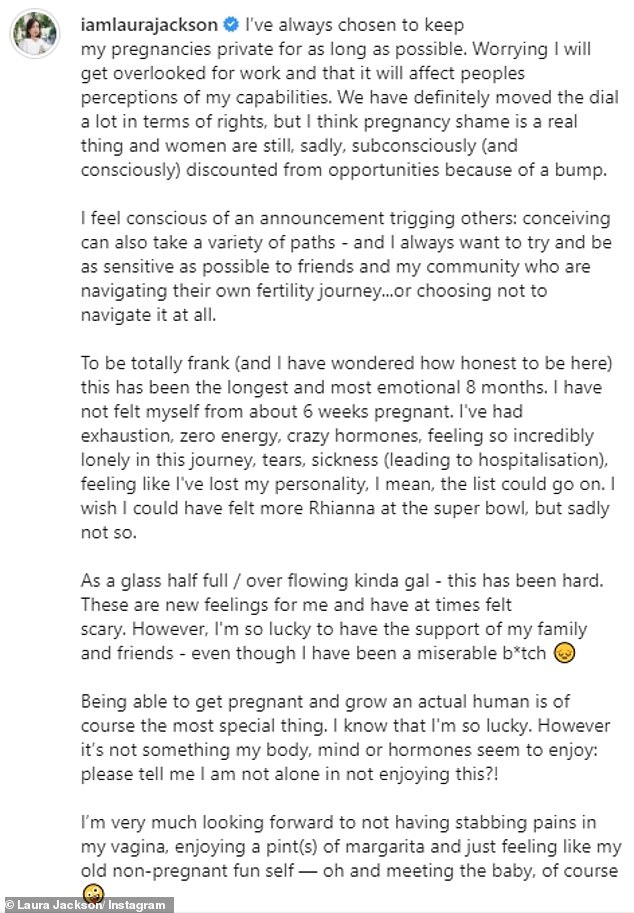634x913 pixels.
Task: Click the Laura Jackson/ Instagram credit label
Action: (x=91, y=905)
